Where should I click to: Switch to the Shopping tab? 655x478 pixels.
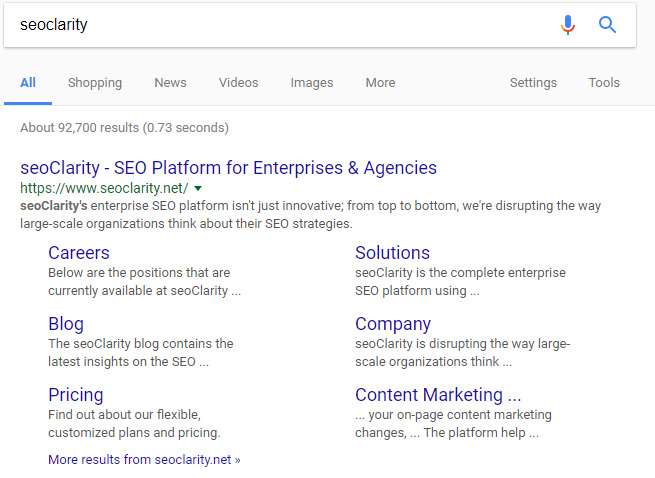point(95,83)
